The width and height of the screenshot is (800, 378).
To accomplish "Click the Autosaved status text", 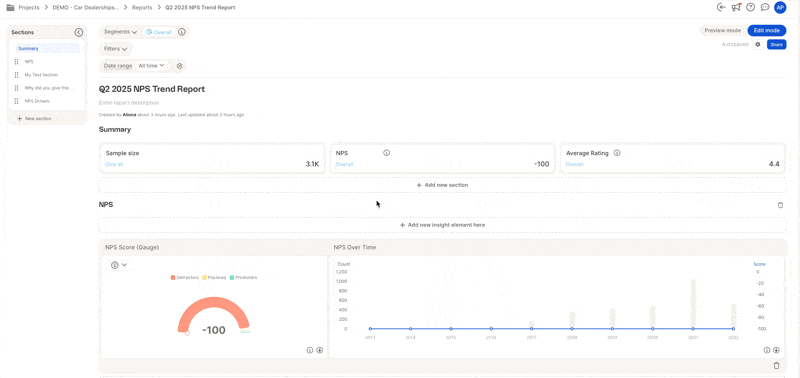I will coord(735,45).
